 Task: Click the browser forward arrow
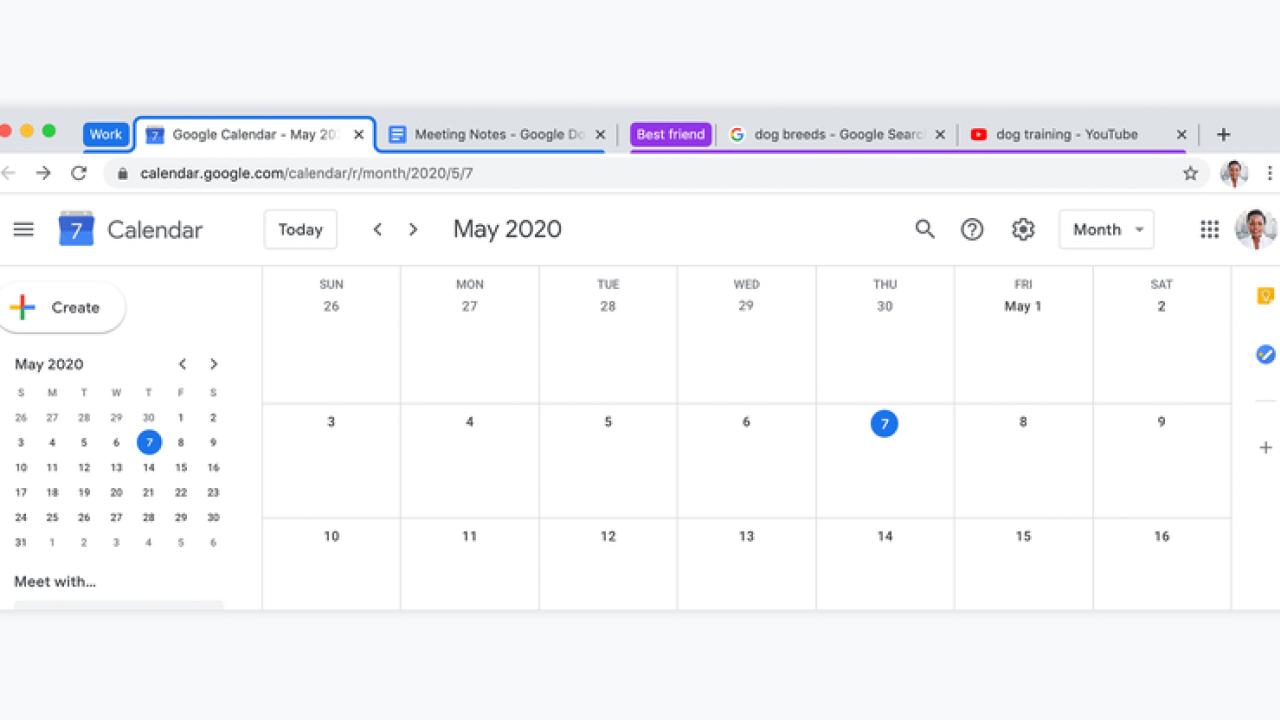pos(43,173)
